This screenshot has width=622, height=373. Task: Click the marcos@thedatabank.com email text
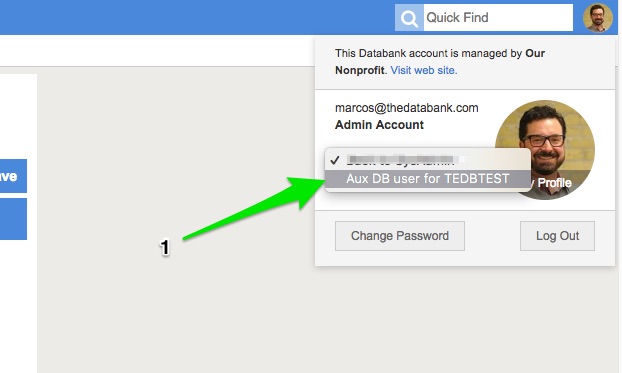pyautogui.click(x=407, y=108)
